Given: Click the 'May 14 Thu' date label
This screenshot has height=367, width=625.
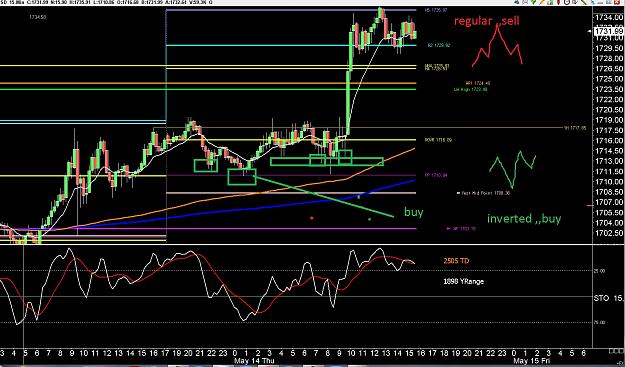Looking at the screenshot, I should point(254,361).
